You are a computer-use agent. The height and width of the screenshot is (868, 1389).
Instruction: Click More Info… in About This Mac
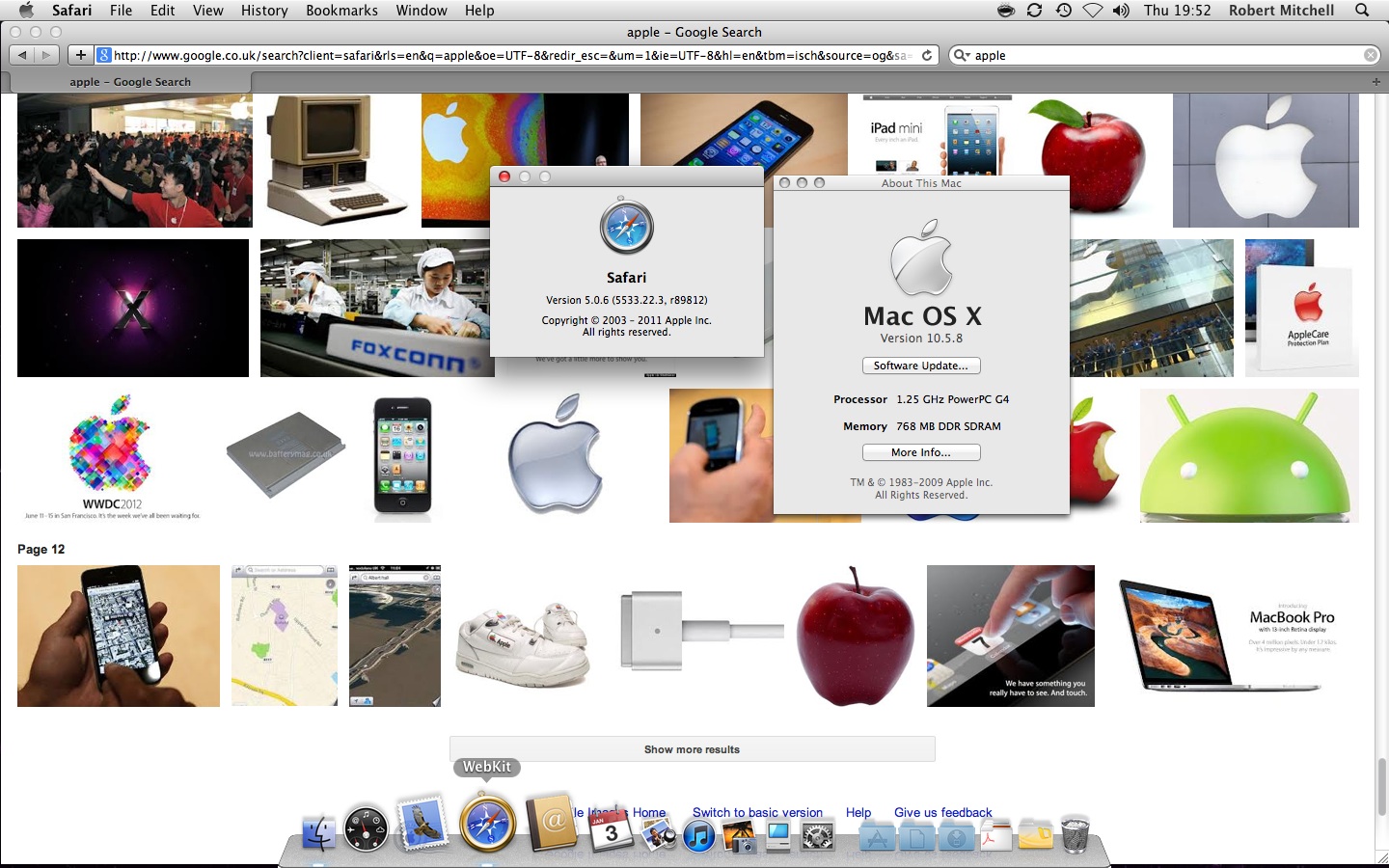(921, 452)
